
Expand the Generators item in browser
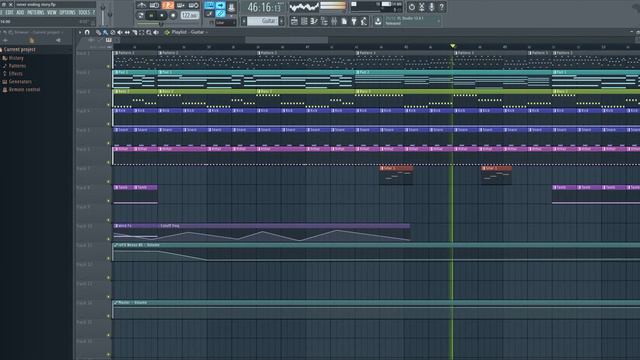point(20,82)
